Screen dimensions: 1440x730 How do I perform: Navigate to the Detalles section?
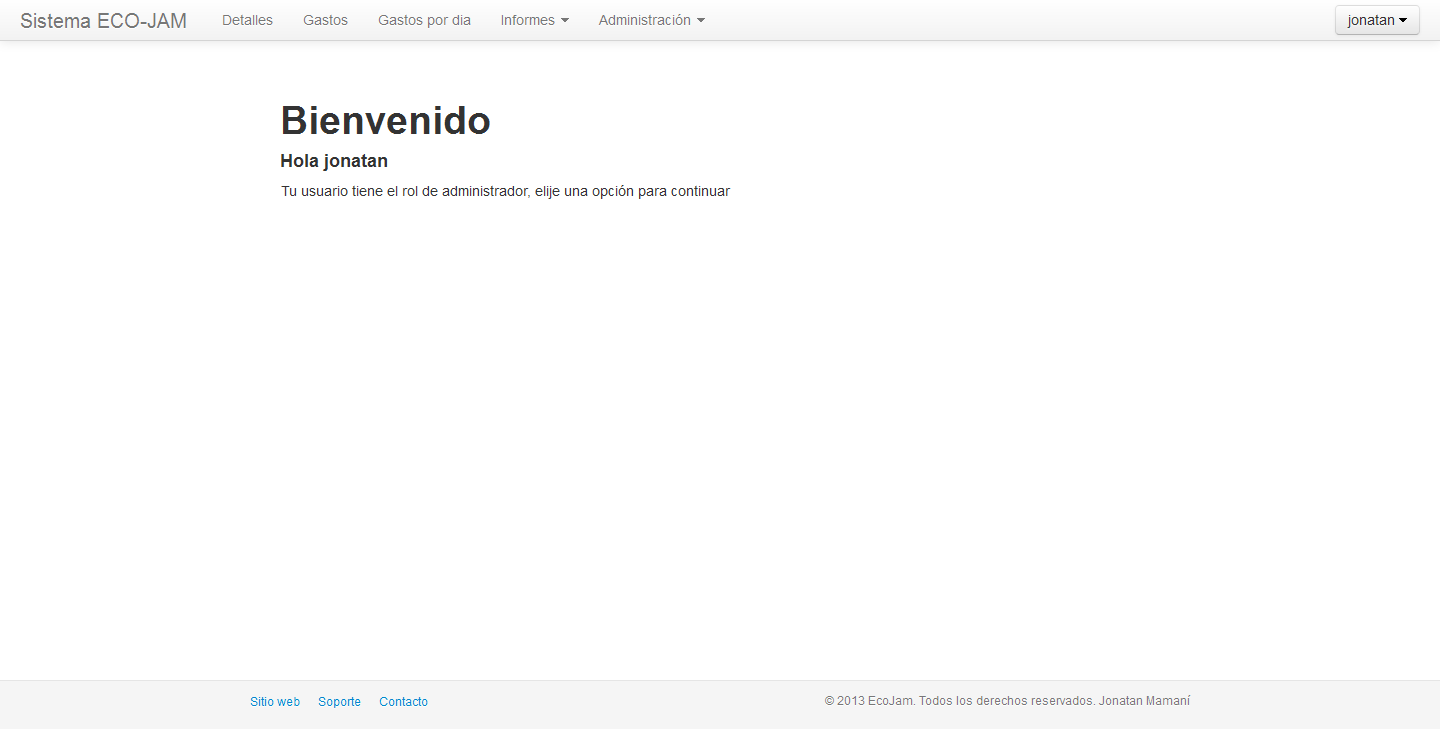[x=247, y=19]
